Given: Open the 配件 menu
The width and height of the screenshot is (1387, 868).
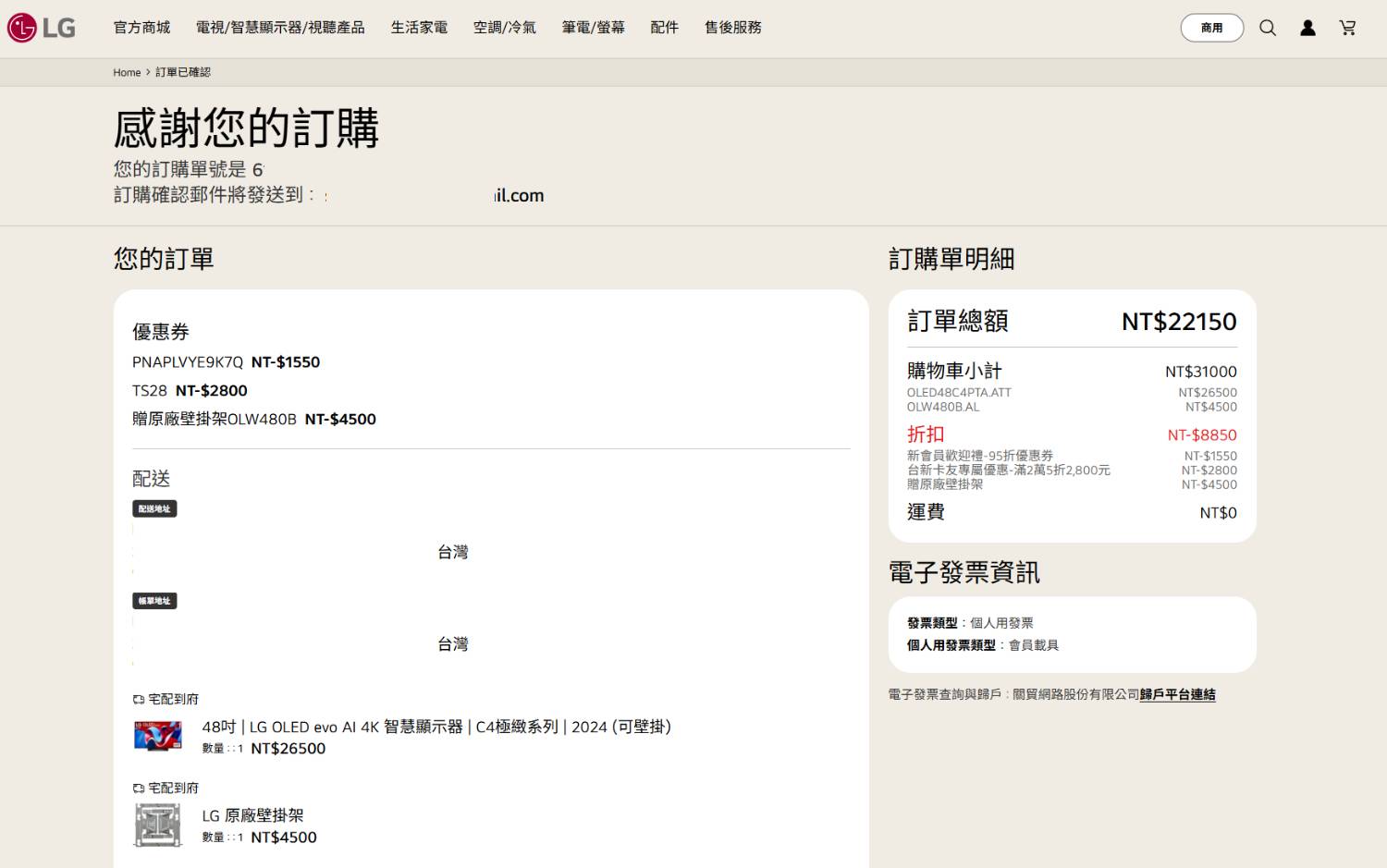Looking at the screenshot, I should pos(664,28).
